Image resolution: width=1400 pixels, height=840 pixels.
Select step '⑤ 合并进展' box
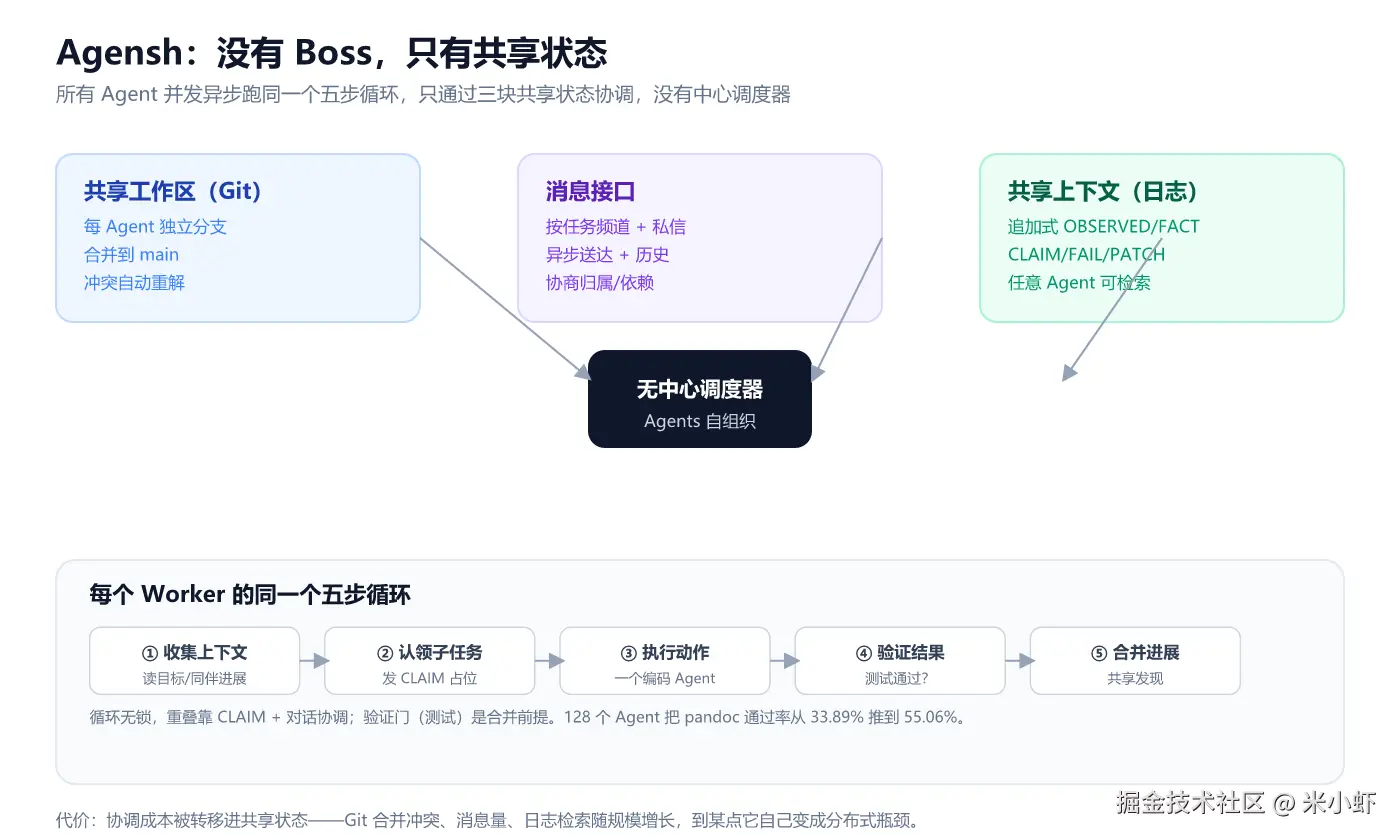coord(1135,661)
